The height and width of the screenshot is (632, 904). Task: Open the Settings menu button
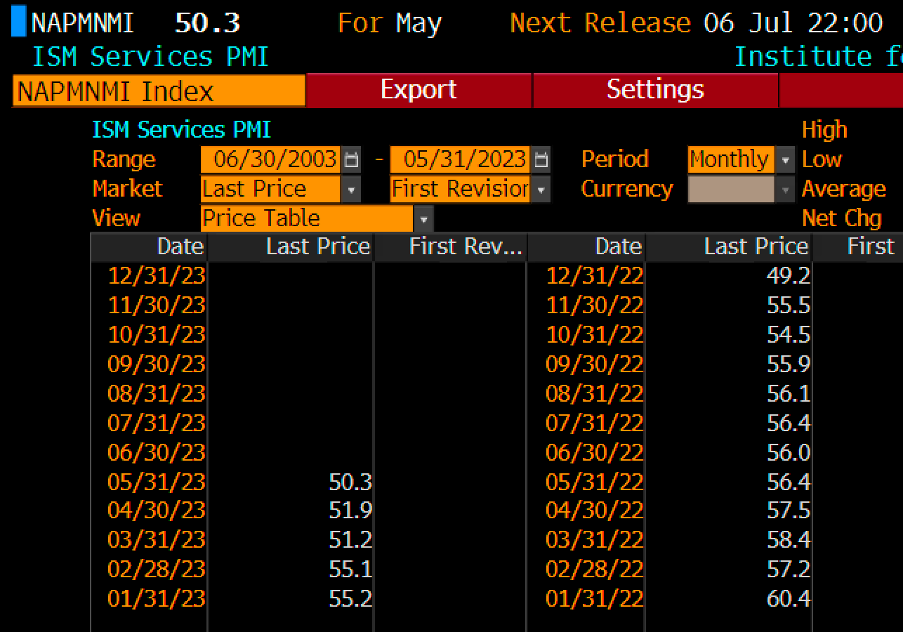coord(656,90)
